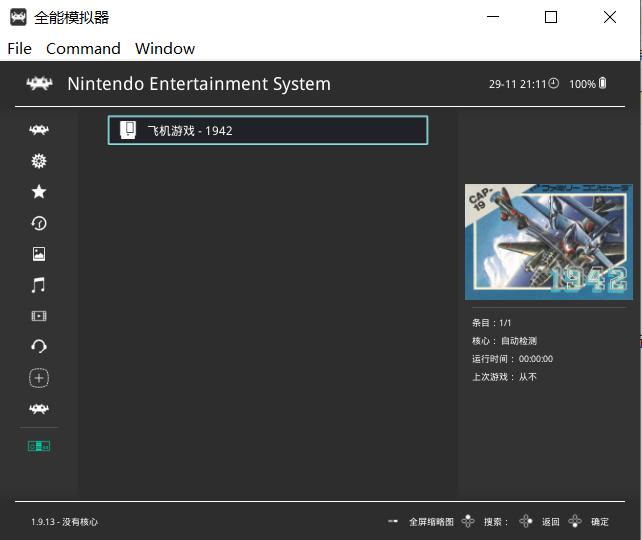Screen dimensions: 642x540
Task: Click the 搜索 hint in footer
Action: (496, 522)
